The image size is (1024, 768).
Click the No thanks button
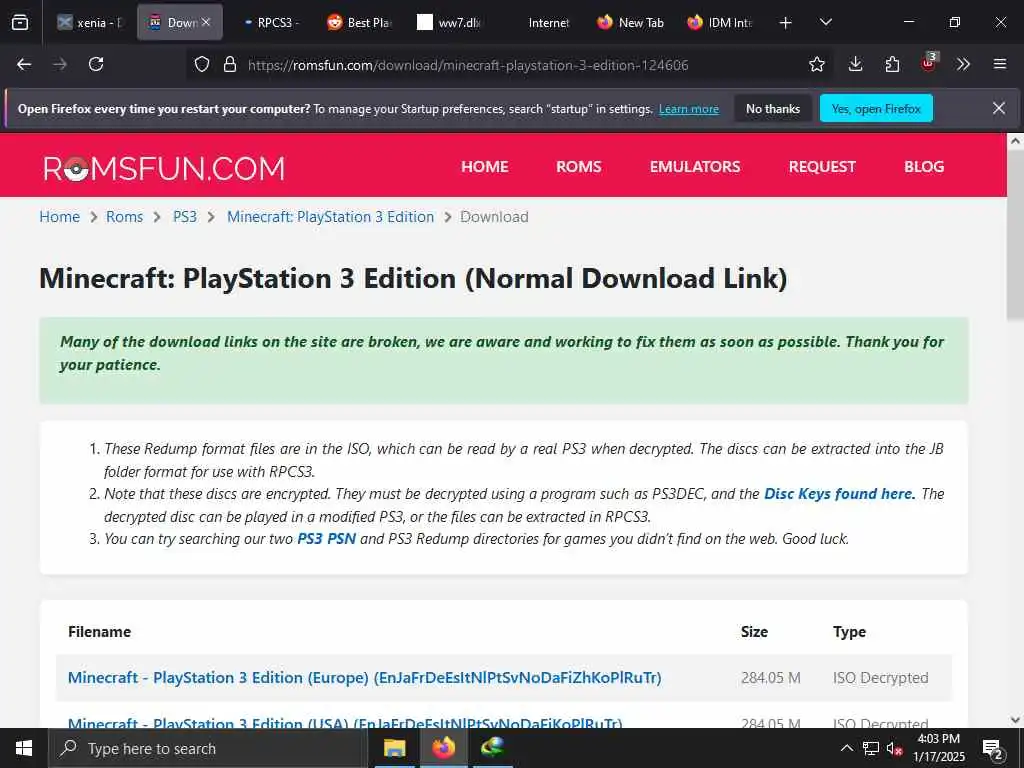click(773, 108)
